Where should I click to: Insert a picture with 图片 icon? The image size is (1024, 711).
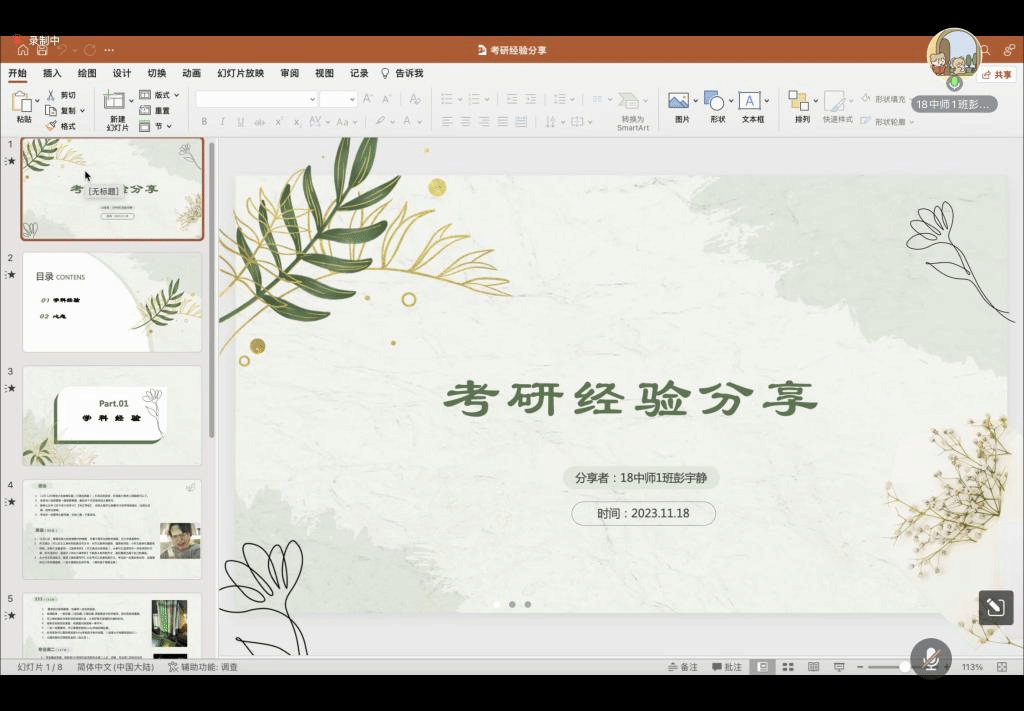click(680, 101)
